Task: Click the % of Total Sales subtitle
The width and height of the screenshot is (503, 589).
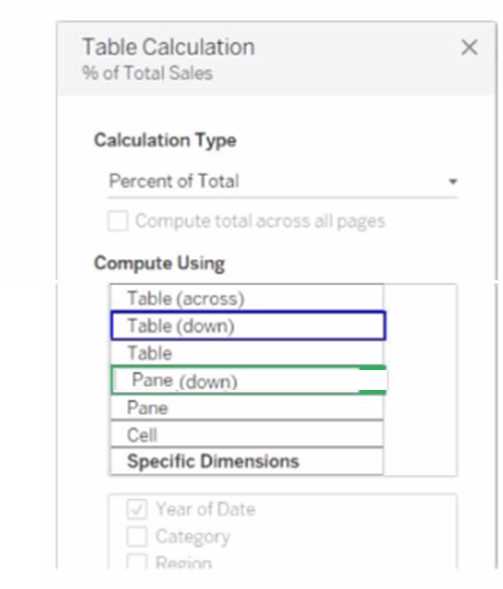Action: [x=147, y=73]
